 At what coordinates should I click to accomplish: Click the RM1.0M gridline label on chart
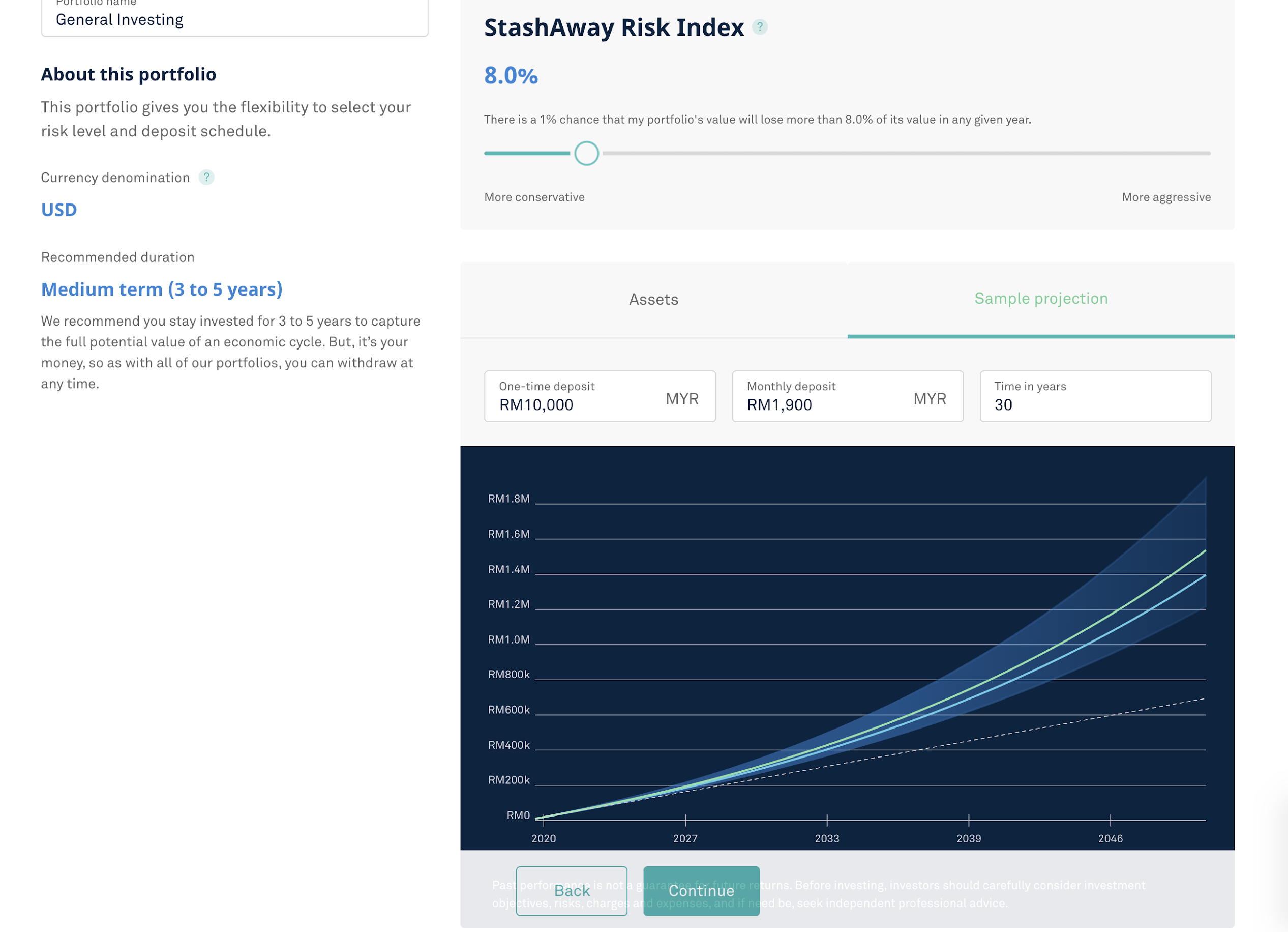(508, 639)
